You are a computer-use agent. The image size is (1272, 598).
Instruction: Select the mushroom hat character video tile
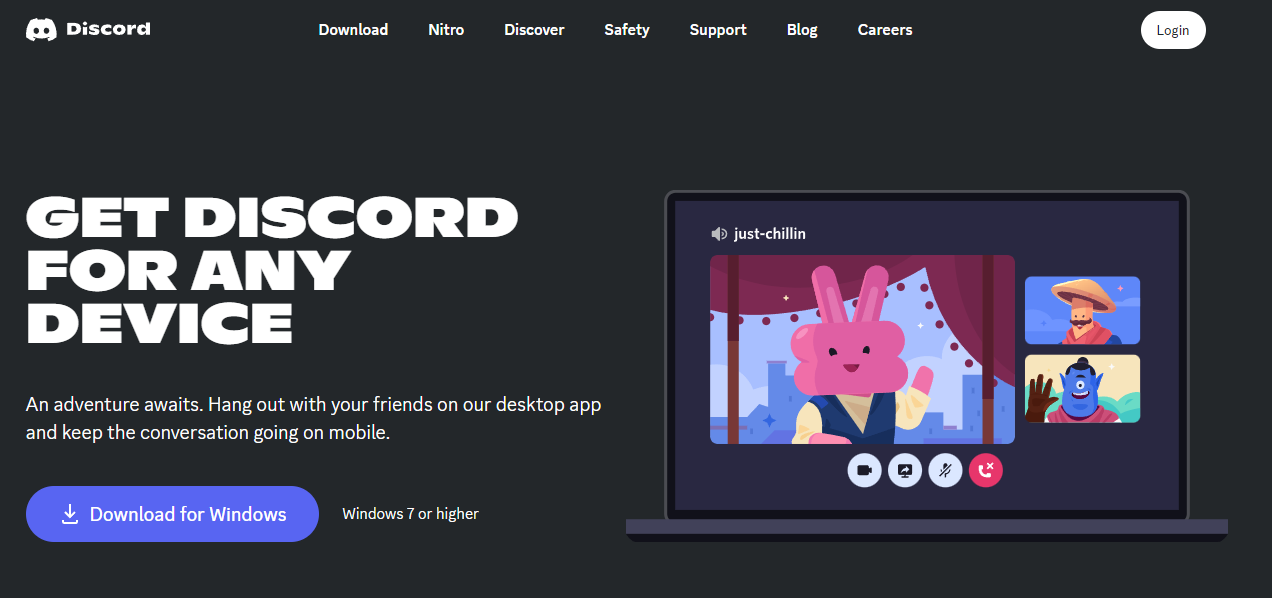tap(1082, 311)
